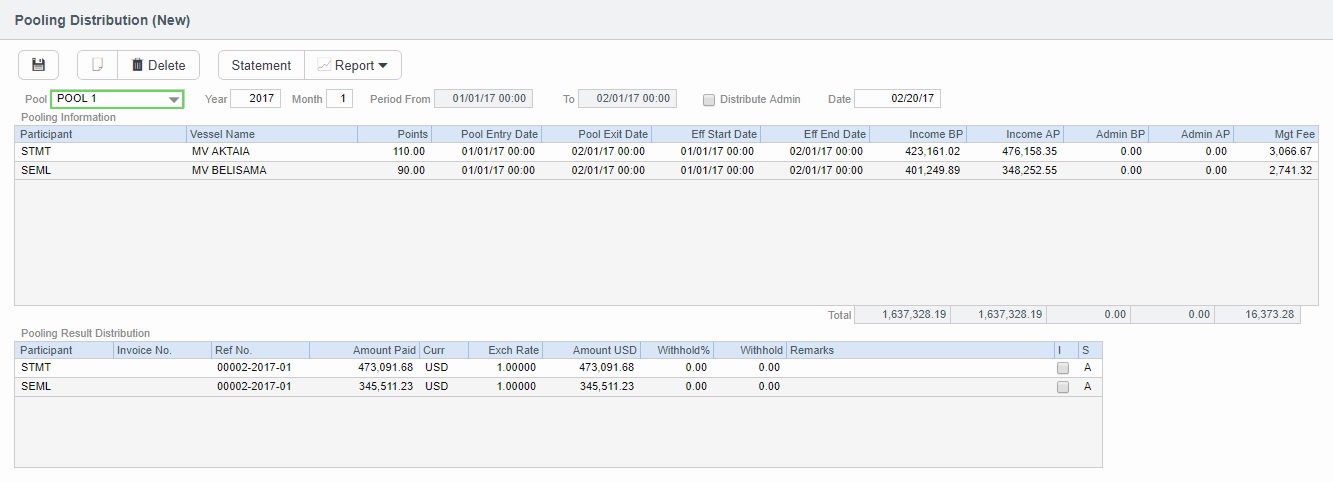Click the Statement button

261,65
